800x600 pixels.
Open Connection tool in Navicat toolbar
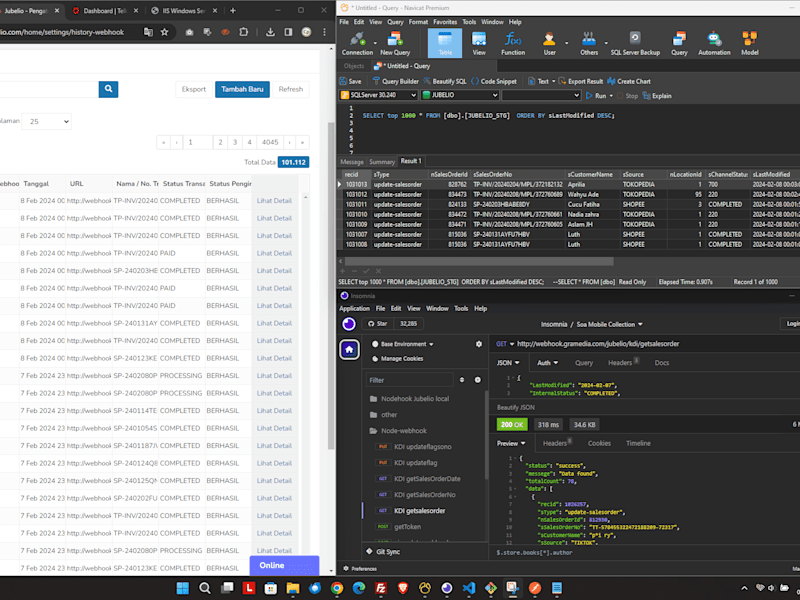tap(357, 43)
